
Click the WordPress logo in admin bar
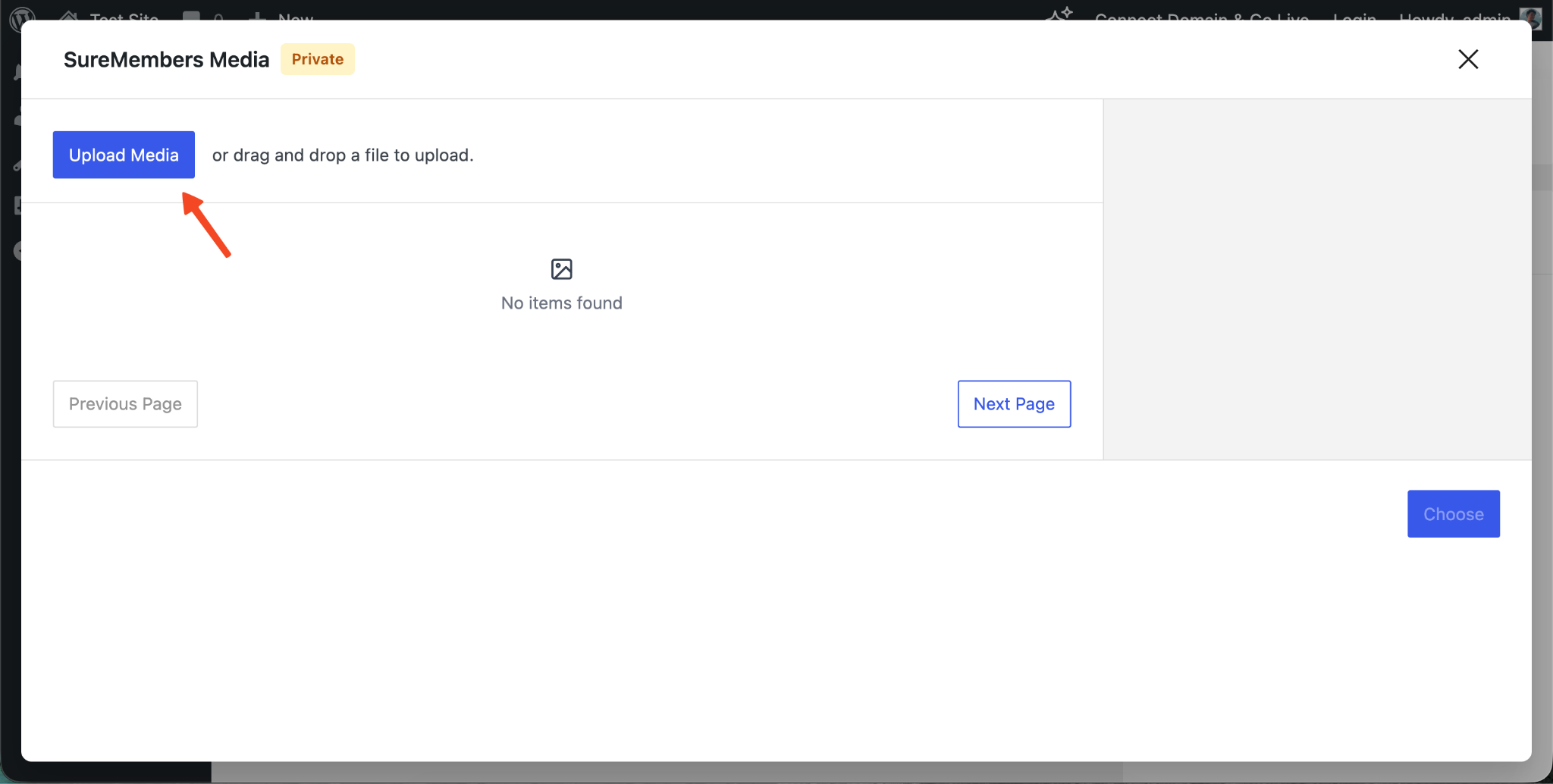pos(23,15)
